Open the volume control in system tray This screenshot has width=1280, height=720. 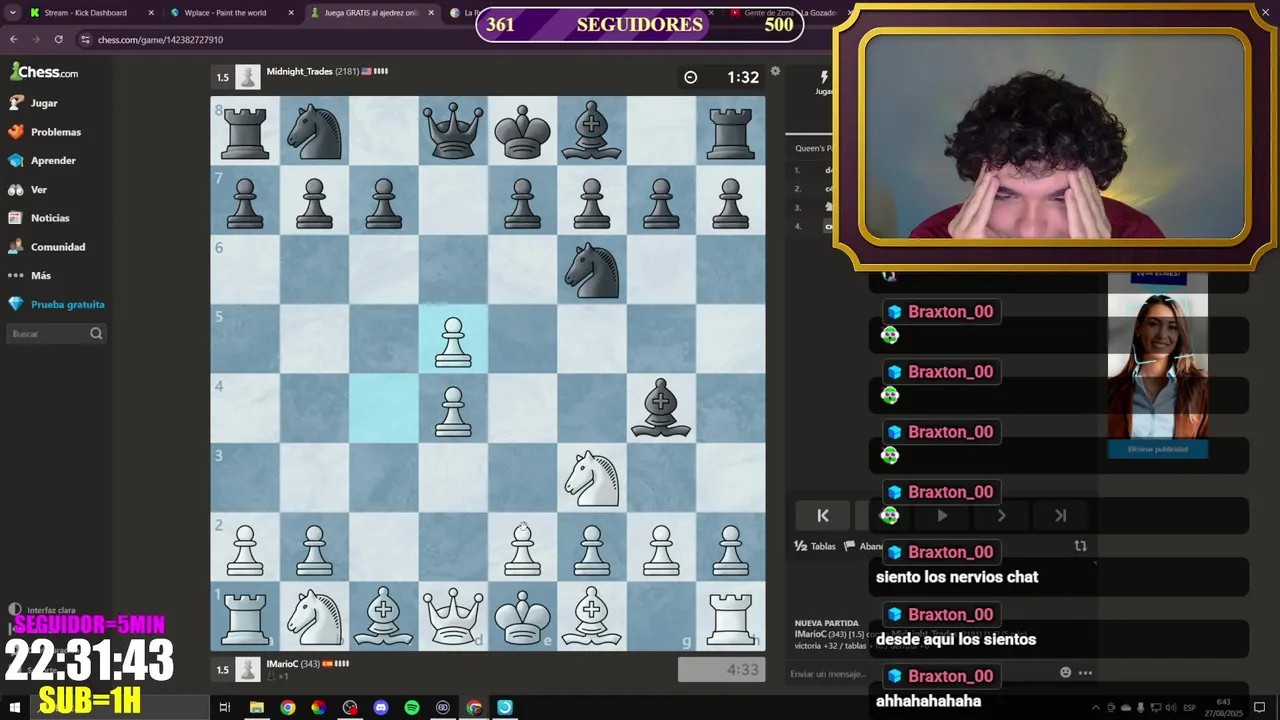(x=1171, y=708)
